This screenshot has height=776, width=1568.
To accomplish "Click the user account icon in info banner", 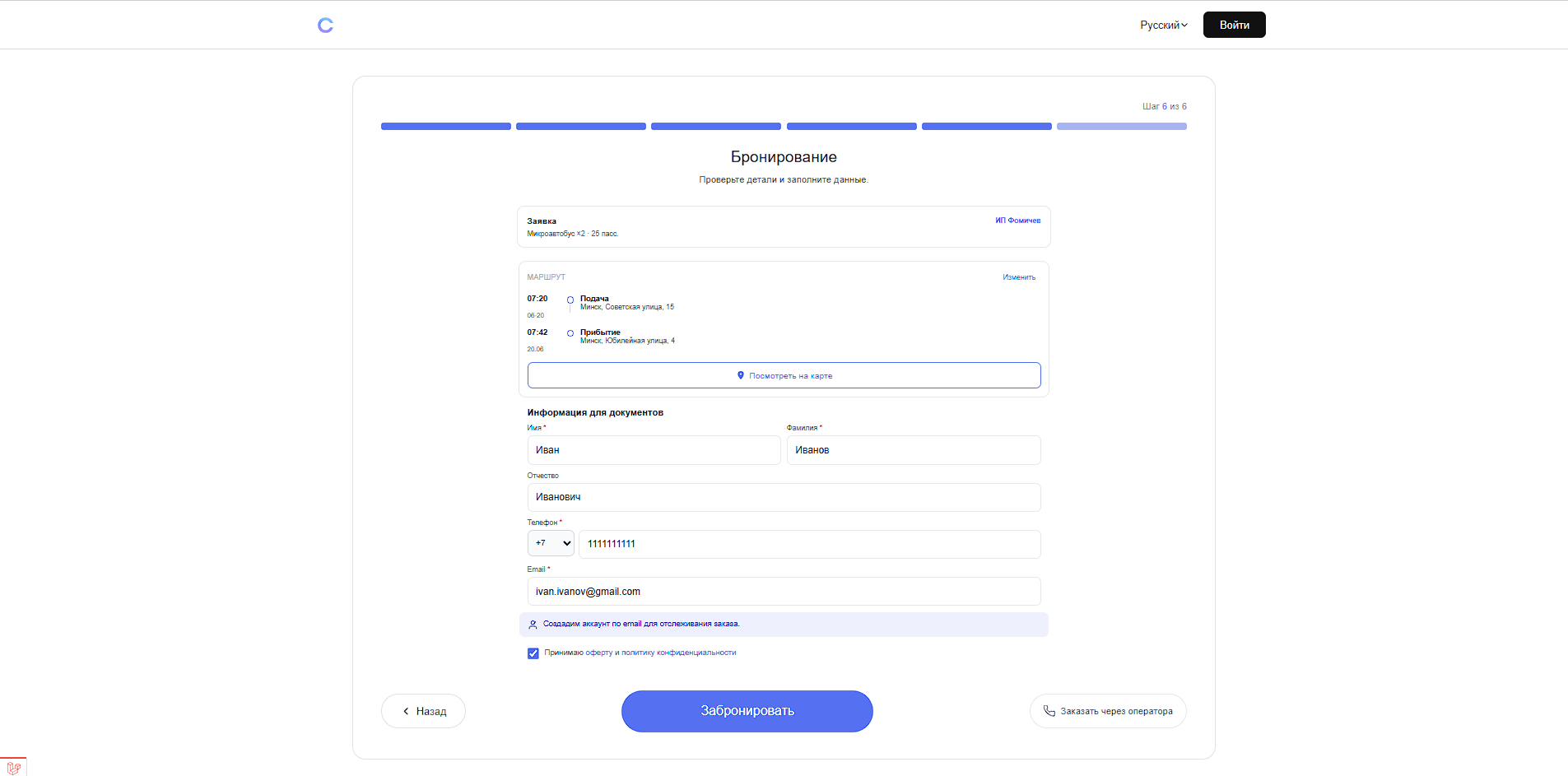I will pos(533,625).
